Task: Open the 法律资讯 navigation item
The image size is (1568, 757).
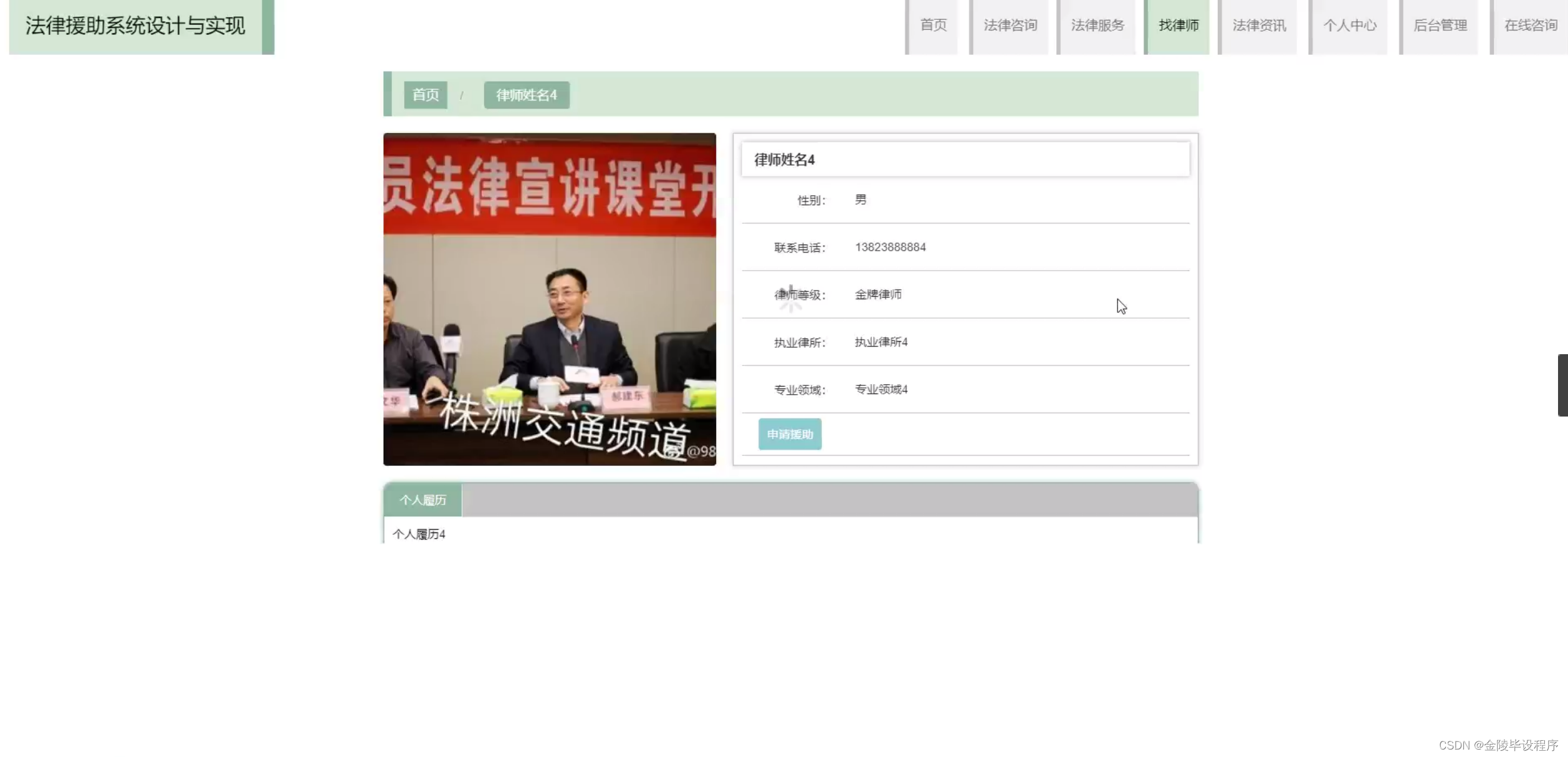Action: click(x=1259, y=26)
